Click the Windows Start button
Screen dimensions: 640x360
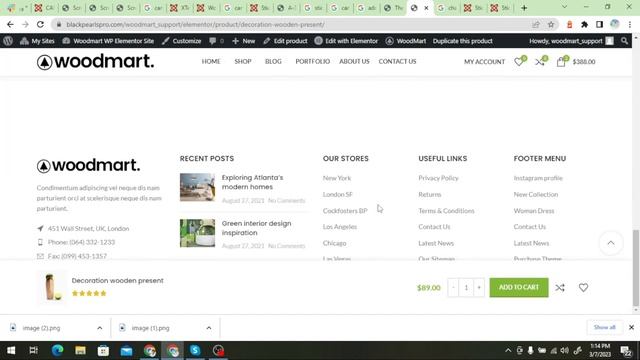point(11,351)
